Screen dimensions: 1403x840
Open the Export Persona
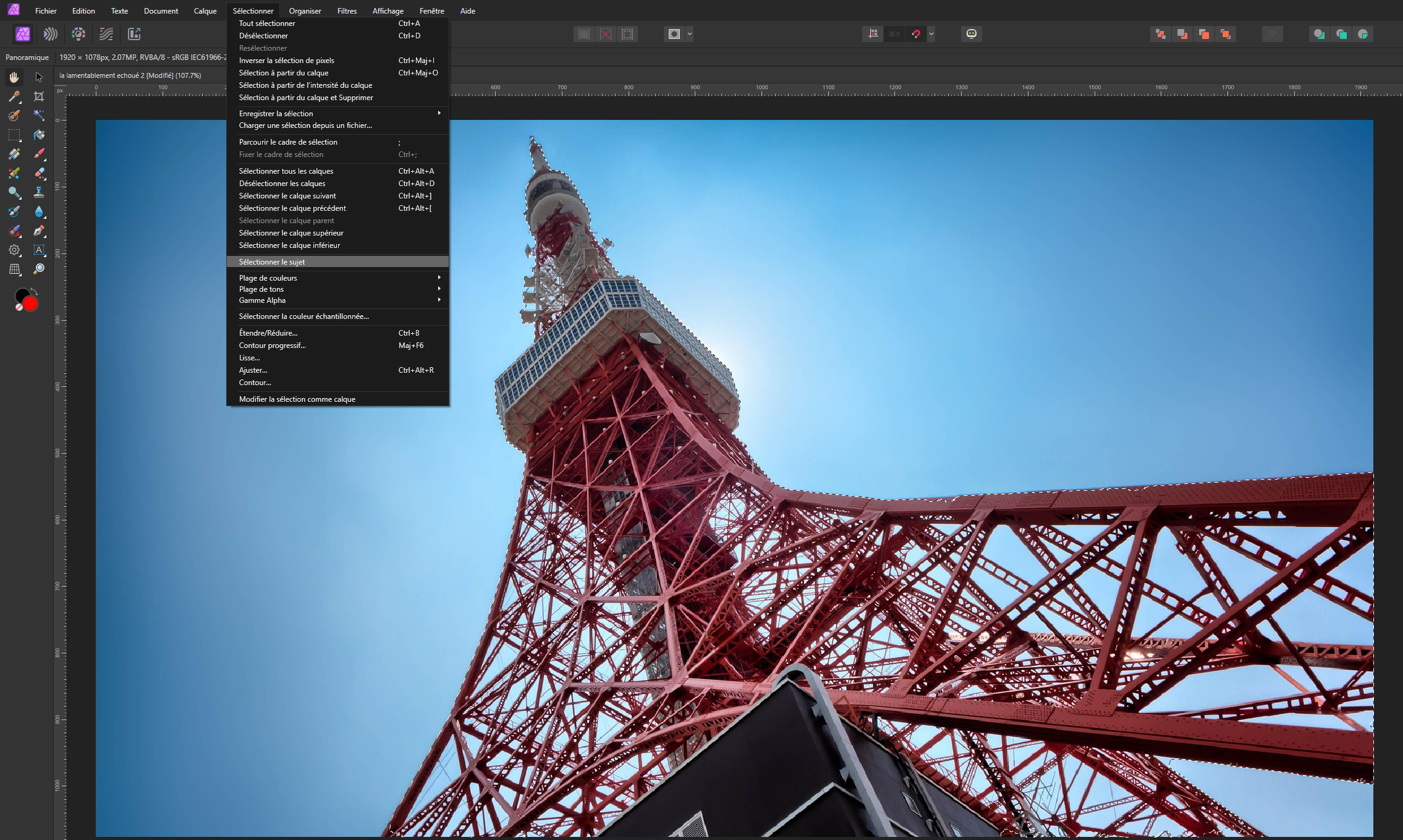pos(134,34)
